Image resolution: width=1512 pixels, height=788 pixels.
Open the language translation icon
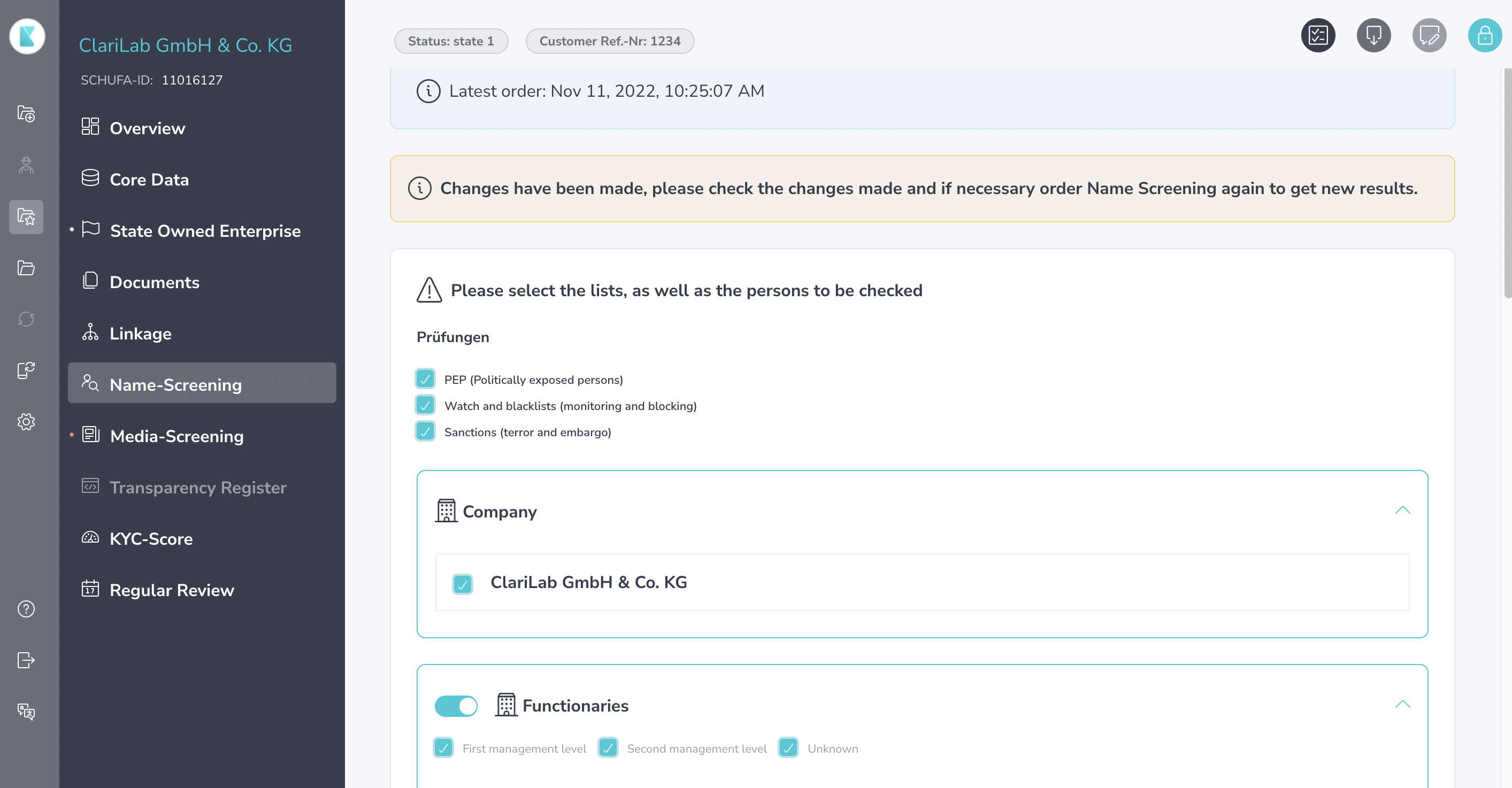[x=26, y=711]
